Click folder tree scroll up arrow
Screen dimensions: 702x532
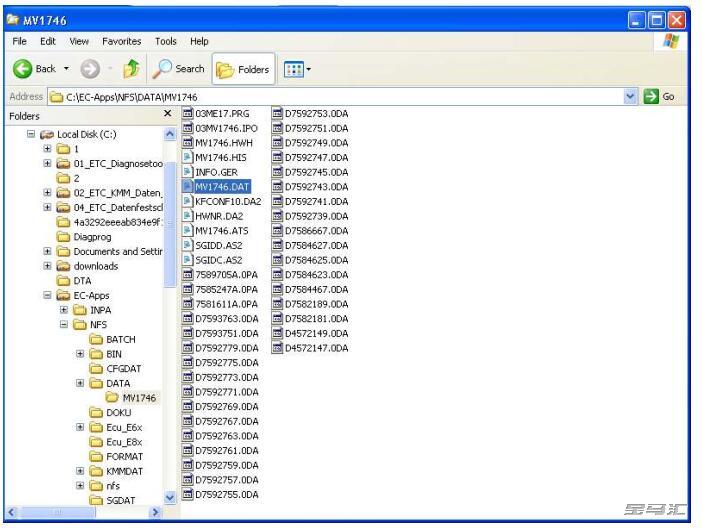pos(170,133)
